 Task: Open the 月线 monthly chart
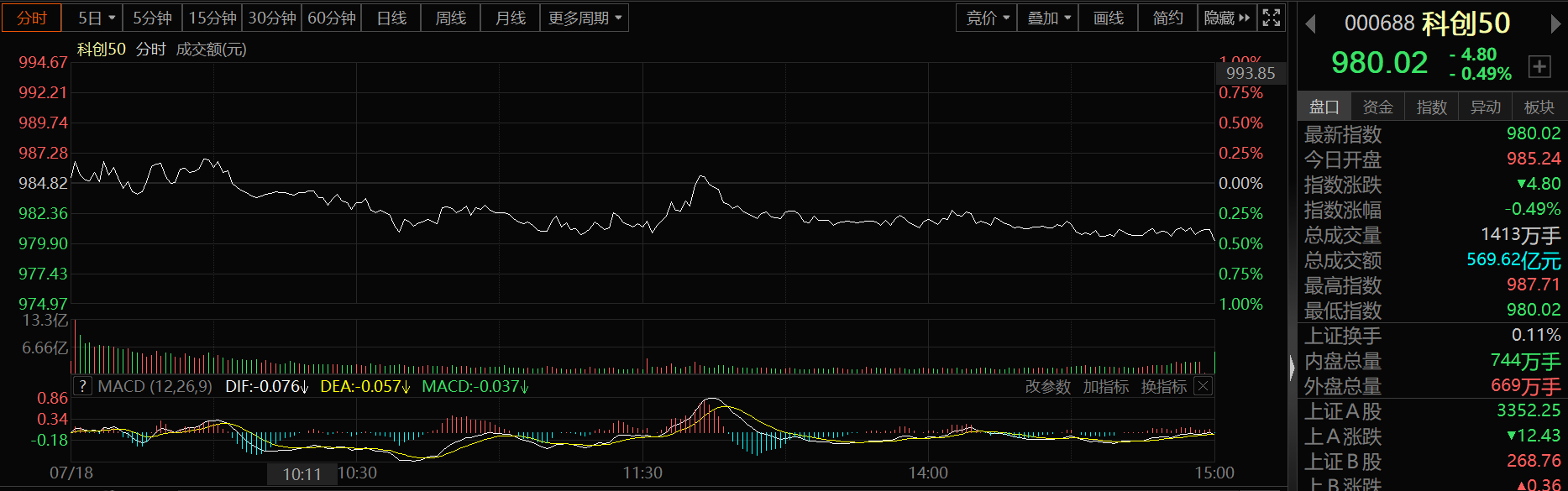(x=511, y=18)
